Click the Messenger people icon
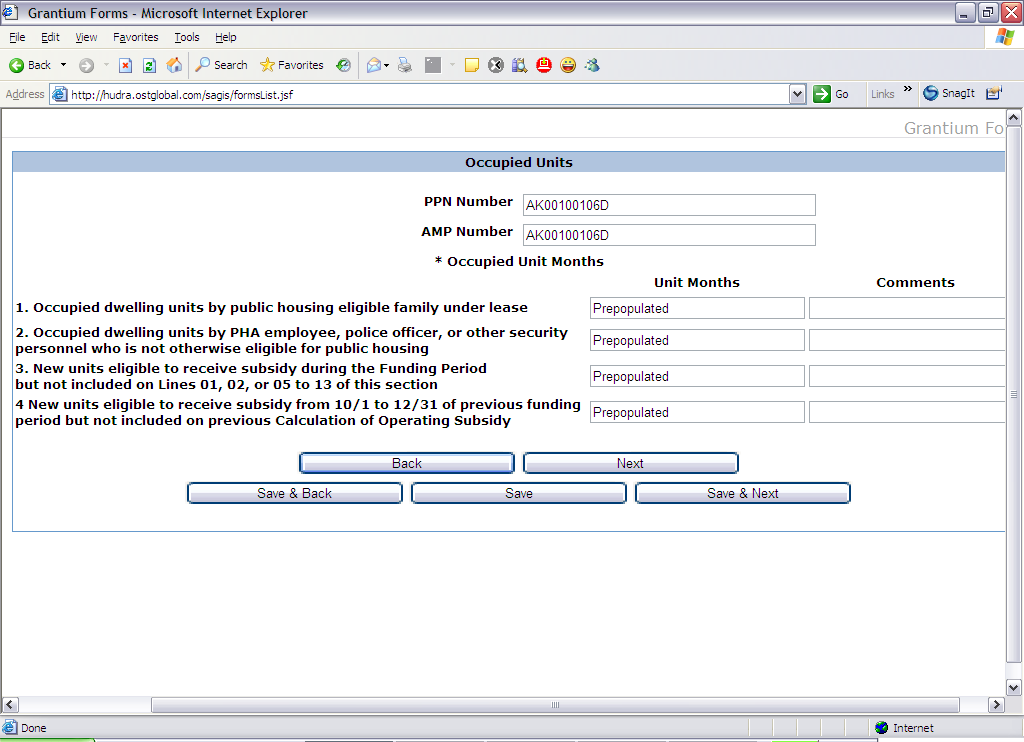Screen dimensions: 1024x742 pyautogui.click(x=592, y=65)
